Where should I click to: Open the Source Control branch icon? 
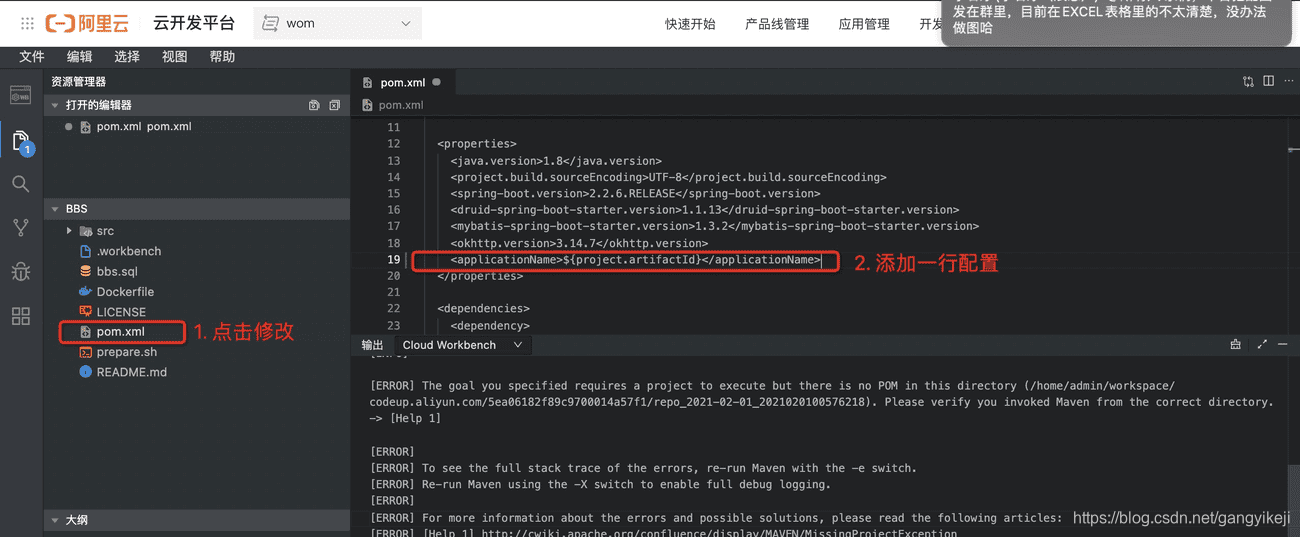(x=20, y=227)
